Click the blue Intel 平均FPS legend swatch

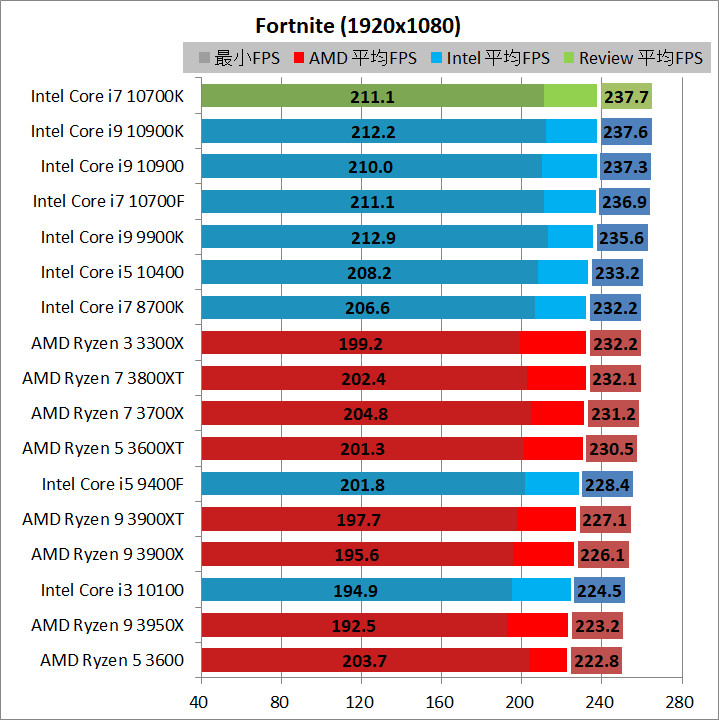(x=437, y=58)
